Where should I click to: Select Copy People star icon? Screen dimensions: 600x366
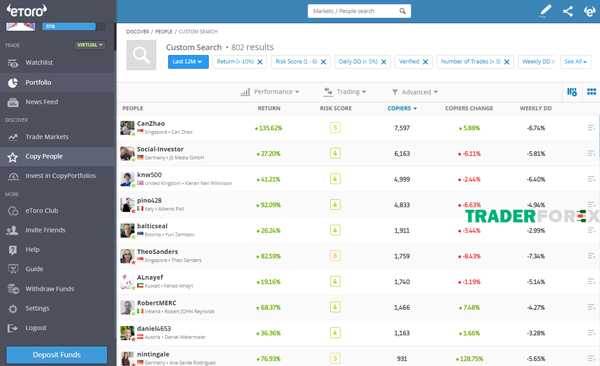click(13, 157)
